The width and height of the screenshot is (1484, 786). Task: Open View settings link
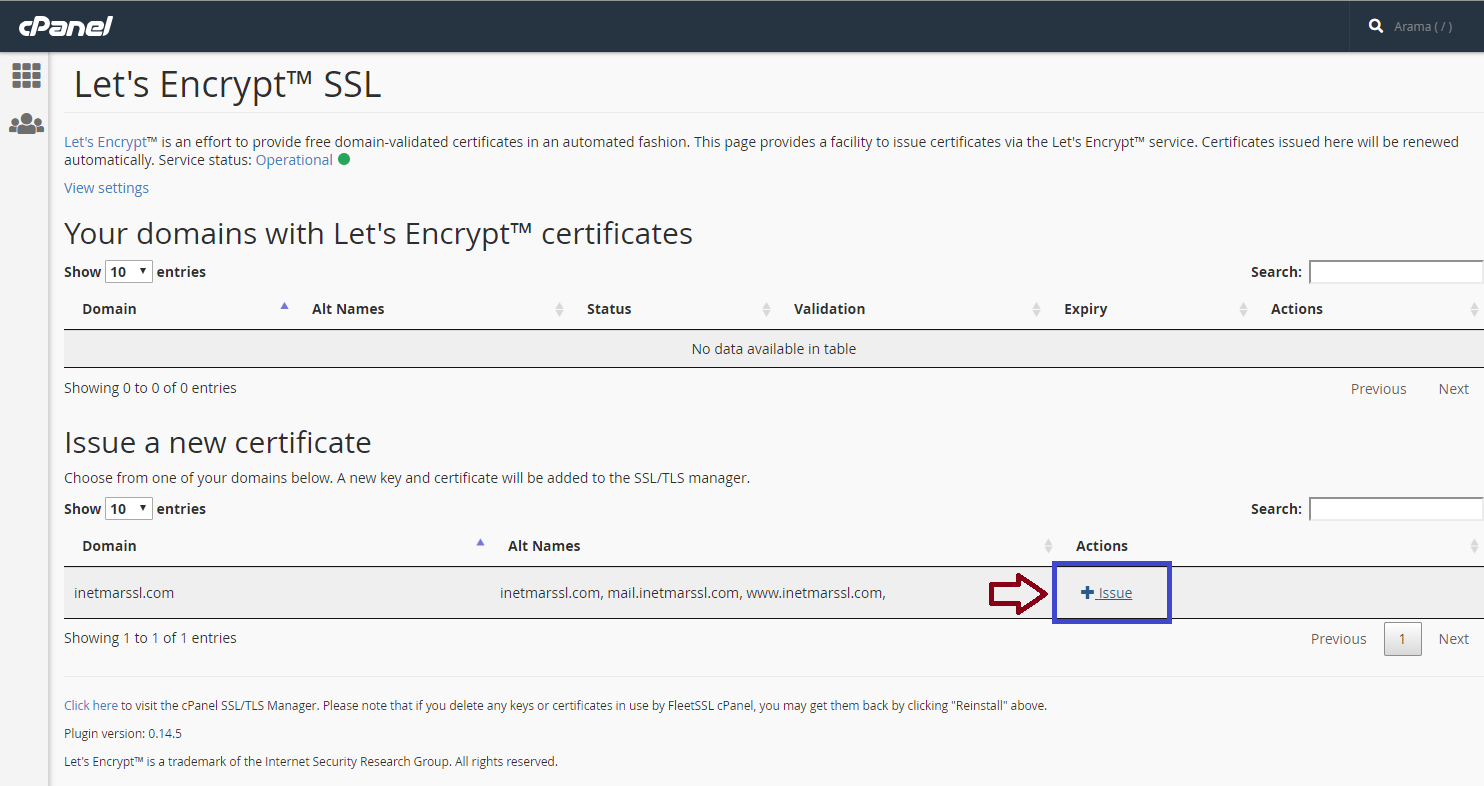[106, 188]
